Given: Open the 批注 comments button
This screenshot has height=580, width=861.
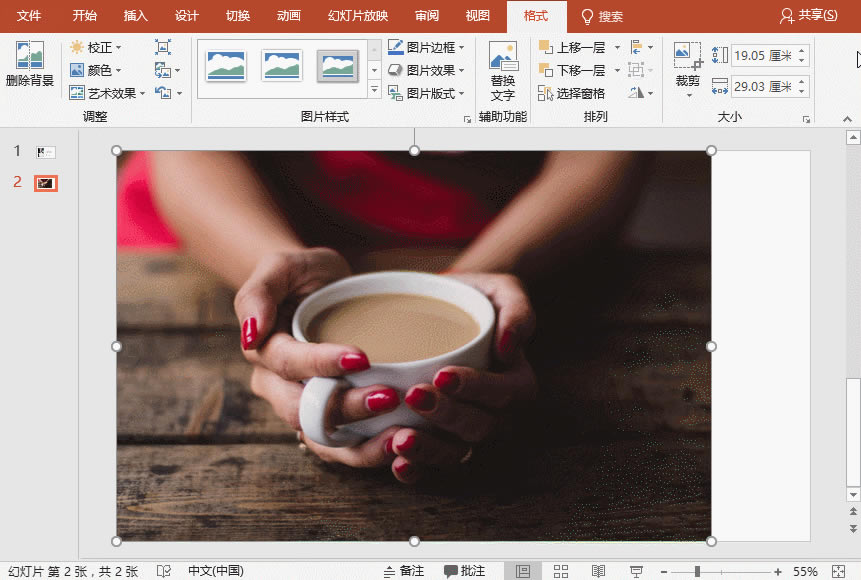Looking at the screenshot, I should tap(465, 571).
